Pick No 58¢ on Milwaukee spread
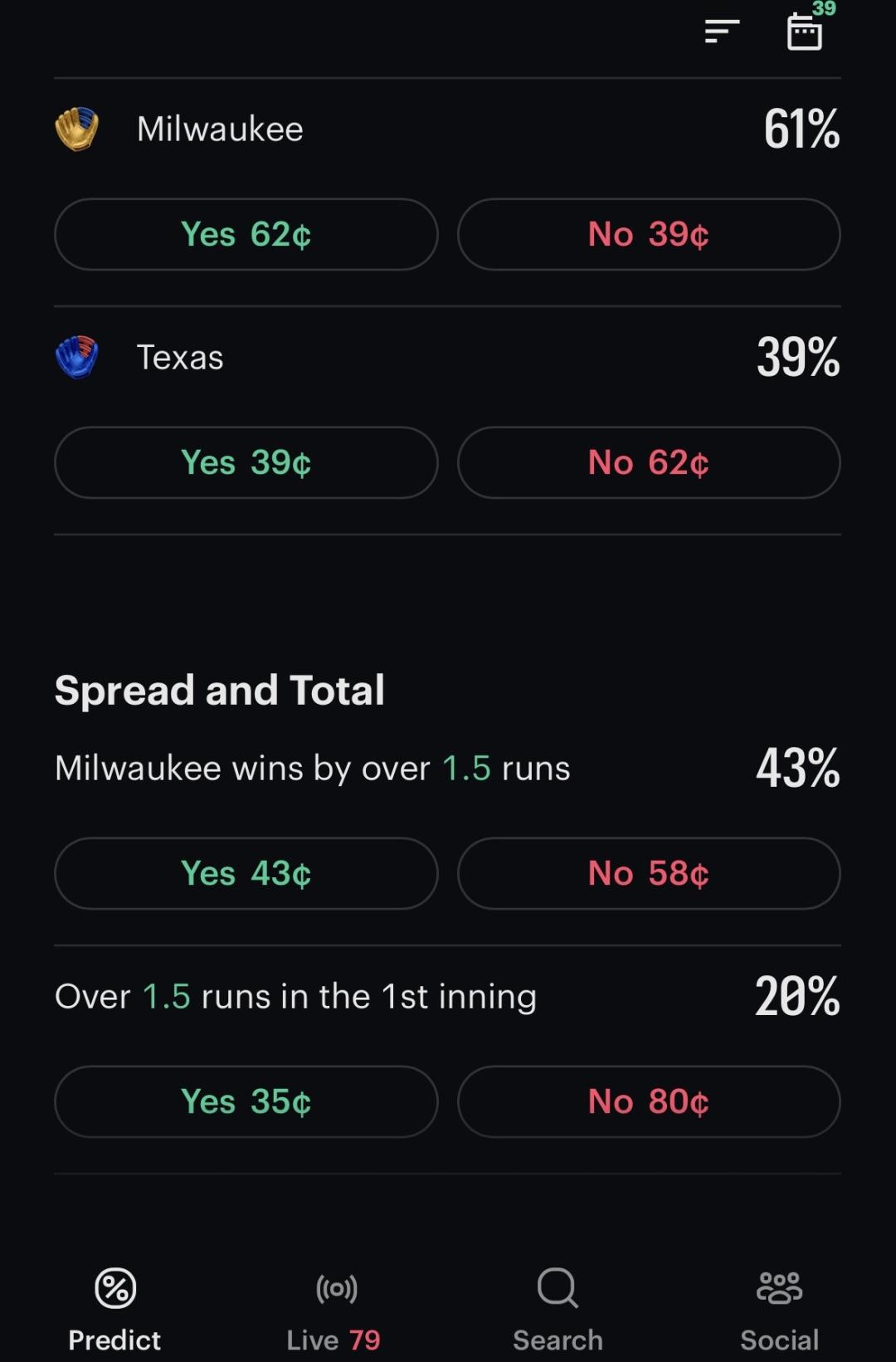896x1362 pixels. 649,873
